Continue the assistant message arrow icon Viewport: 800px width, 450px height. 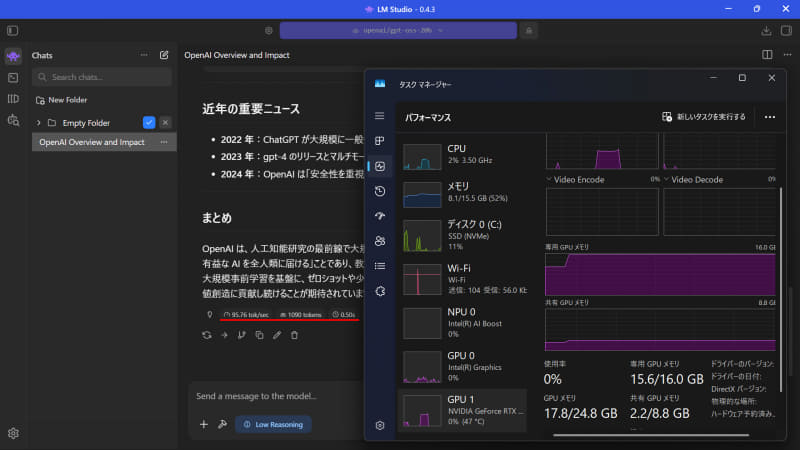tap(224, 335)
